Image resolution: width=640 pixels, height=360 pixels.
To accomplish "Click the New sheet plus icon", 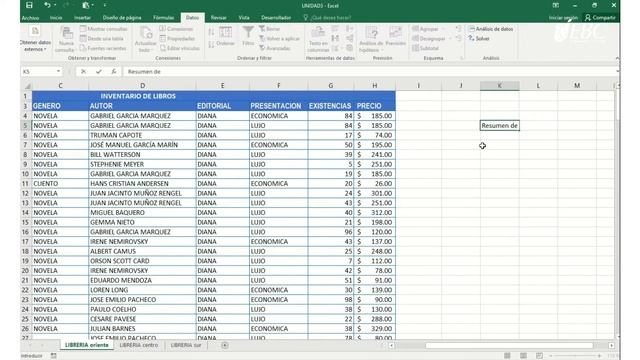I will [224, 345].
